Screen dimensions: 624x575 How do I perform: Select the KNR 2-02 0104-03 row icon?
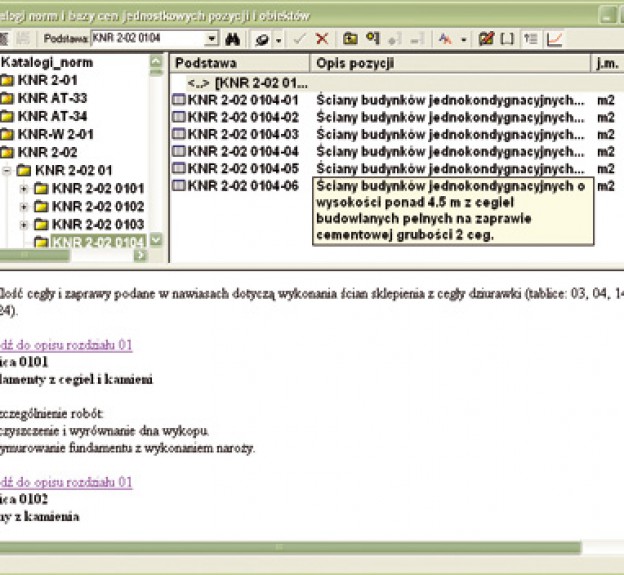point(179,134)
